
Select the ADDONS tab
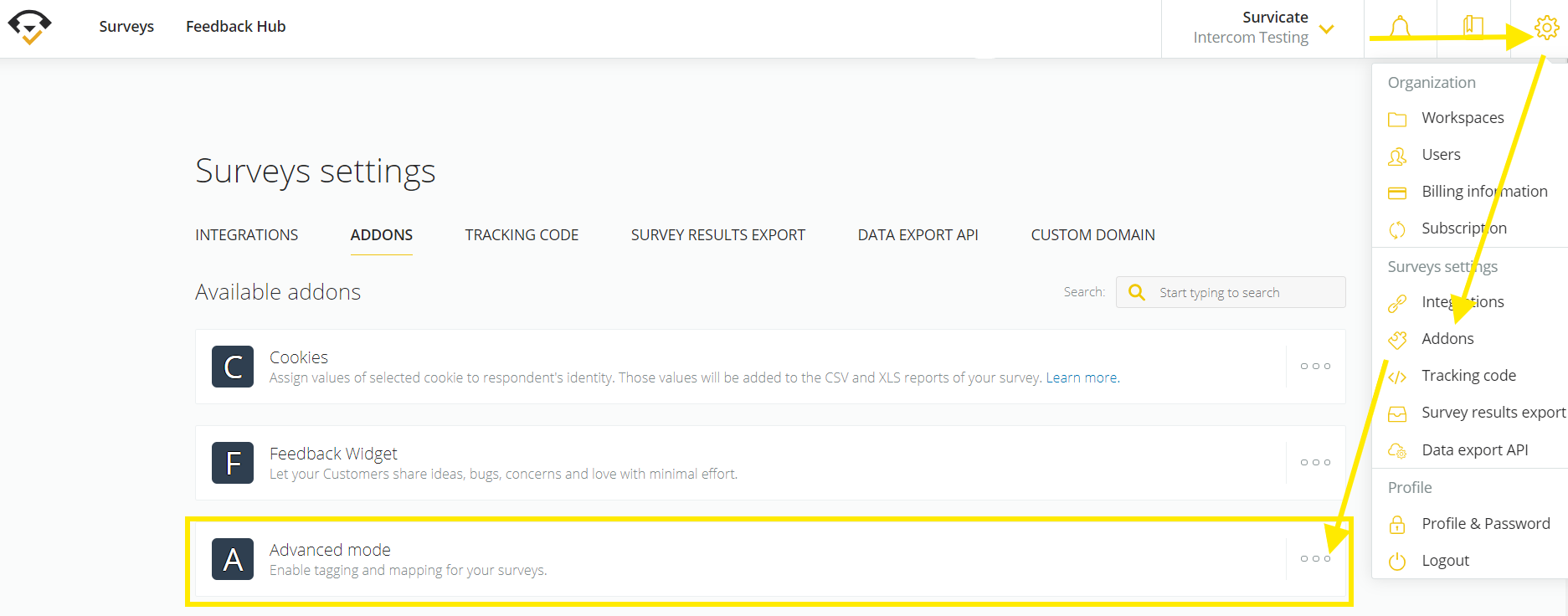point(382,235)
